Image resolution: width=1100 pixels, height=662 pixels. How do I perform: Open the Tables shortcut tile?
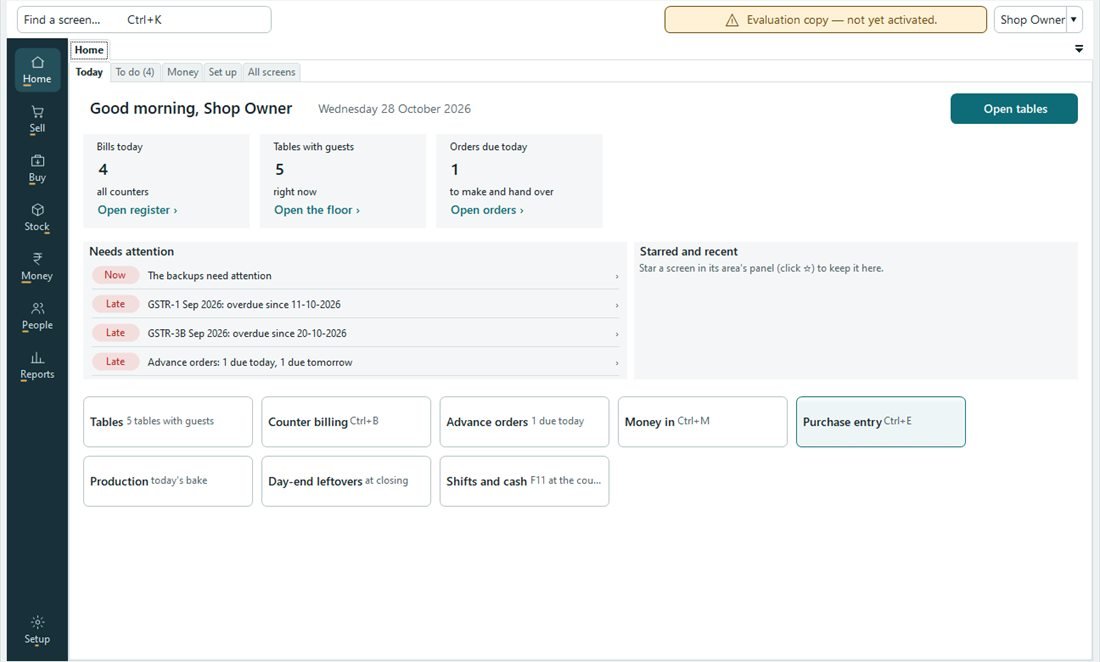pos(168,421)
